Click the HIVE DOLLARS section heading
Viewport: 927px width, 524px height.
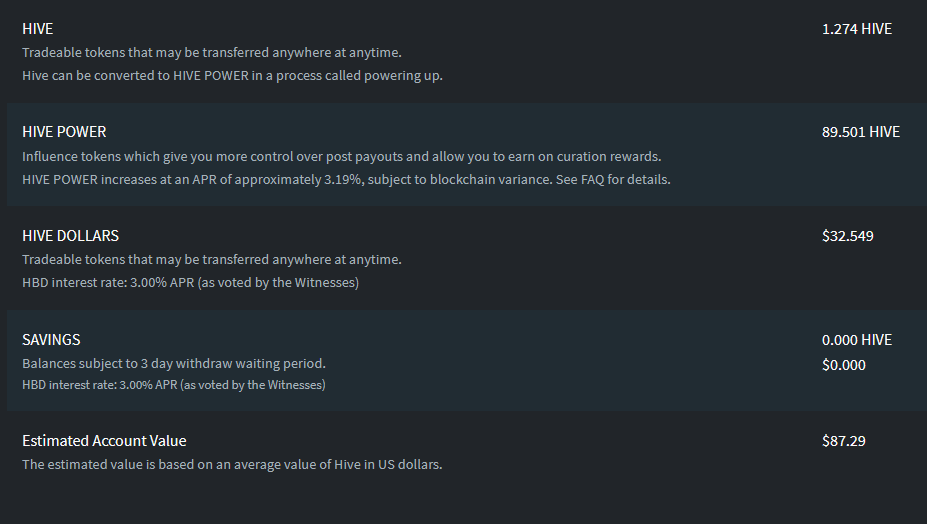click(70, 236)
